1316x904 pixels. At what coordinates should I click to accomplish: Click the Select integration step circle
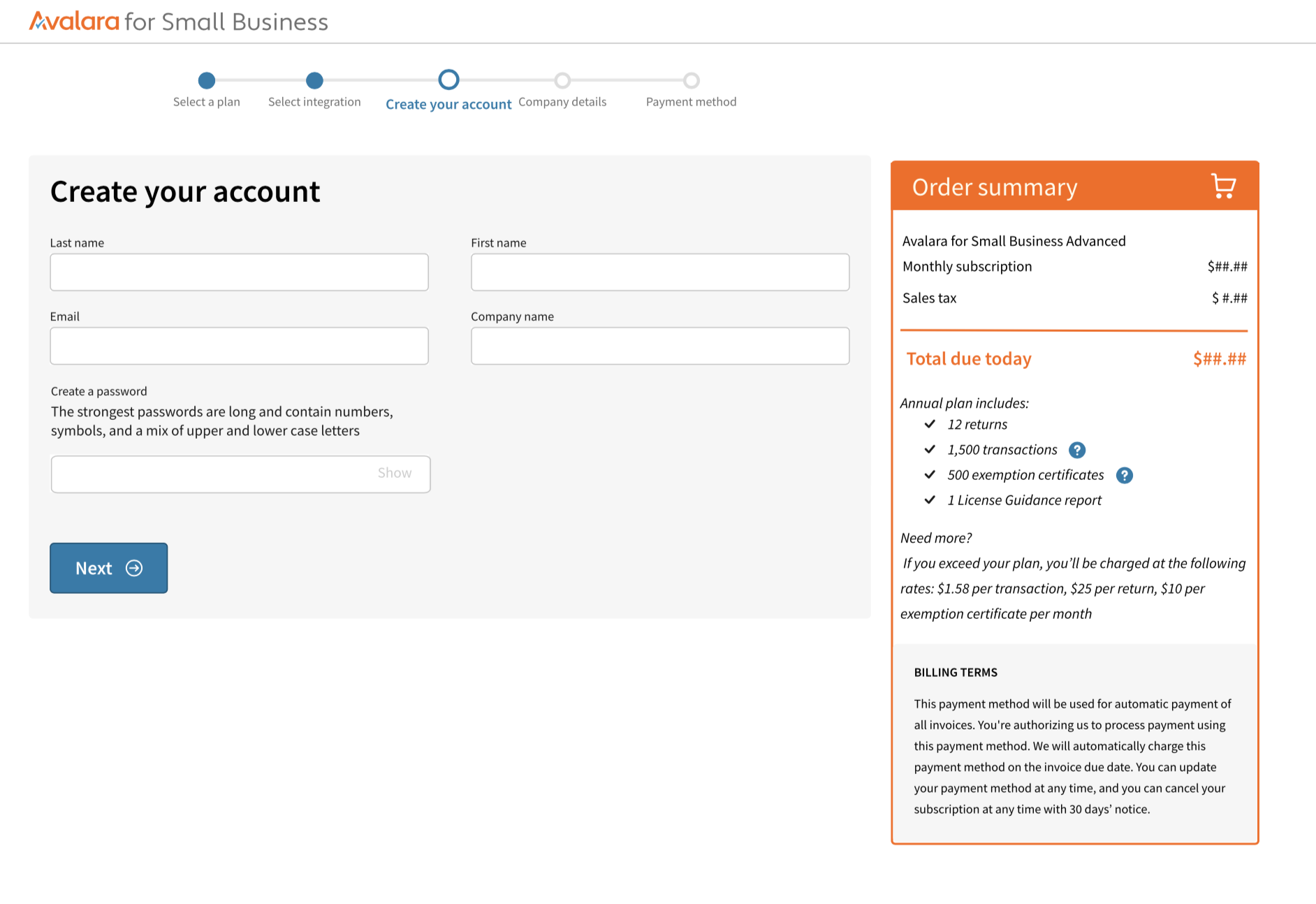tap(314, 80)
